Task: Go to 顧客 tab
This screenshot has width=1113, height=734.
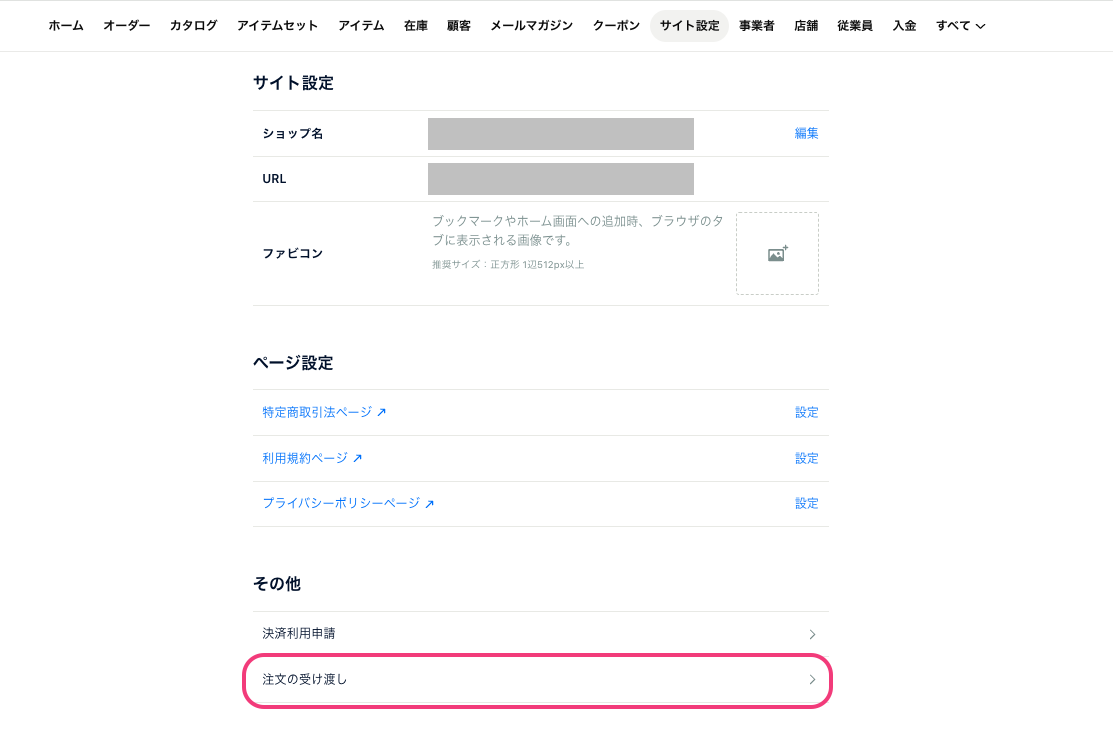Action: coord(459,26)
